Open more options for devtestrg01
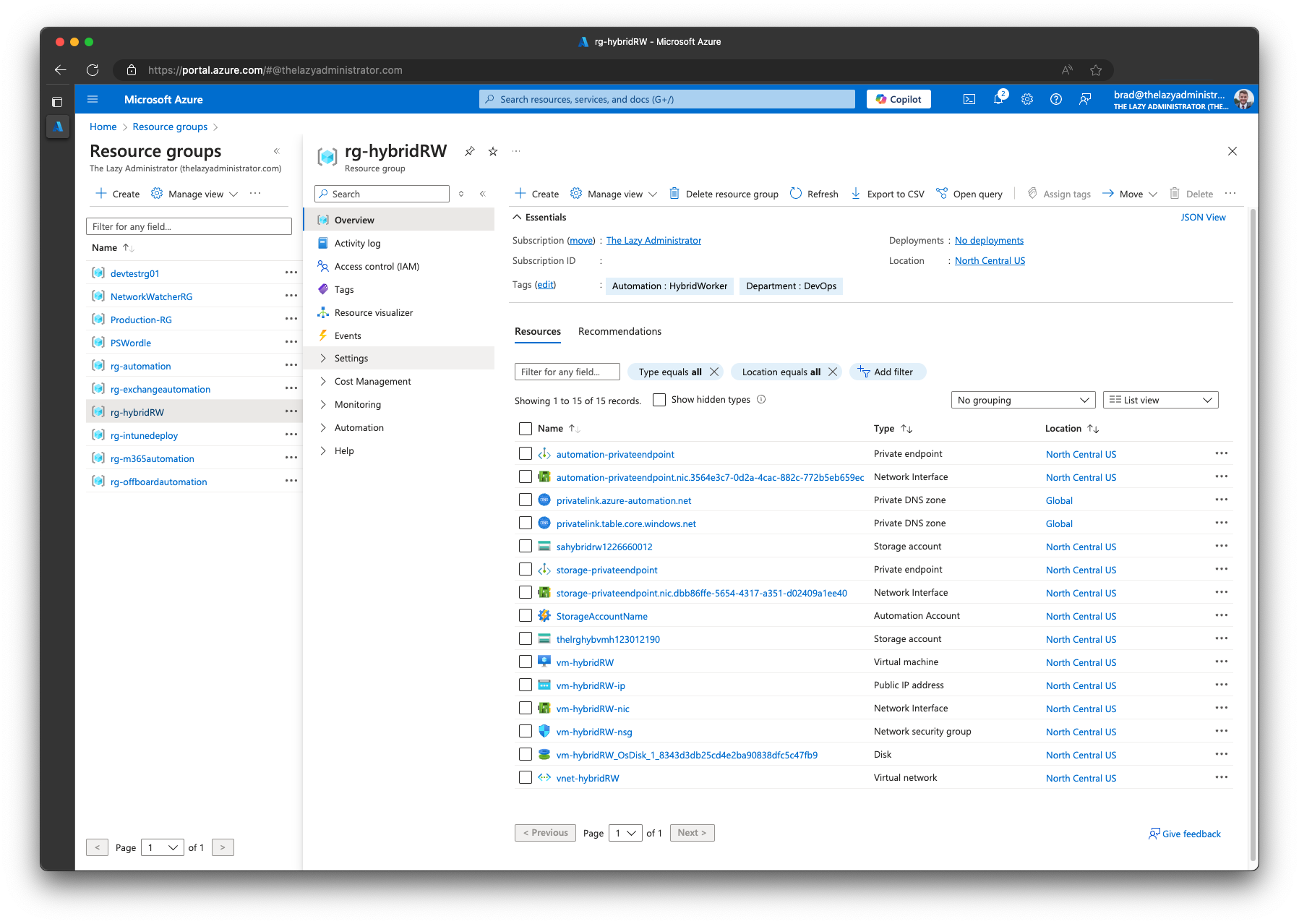Image resolution: width=1299 pixels, height=924 pixels. click(291, 273)
